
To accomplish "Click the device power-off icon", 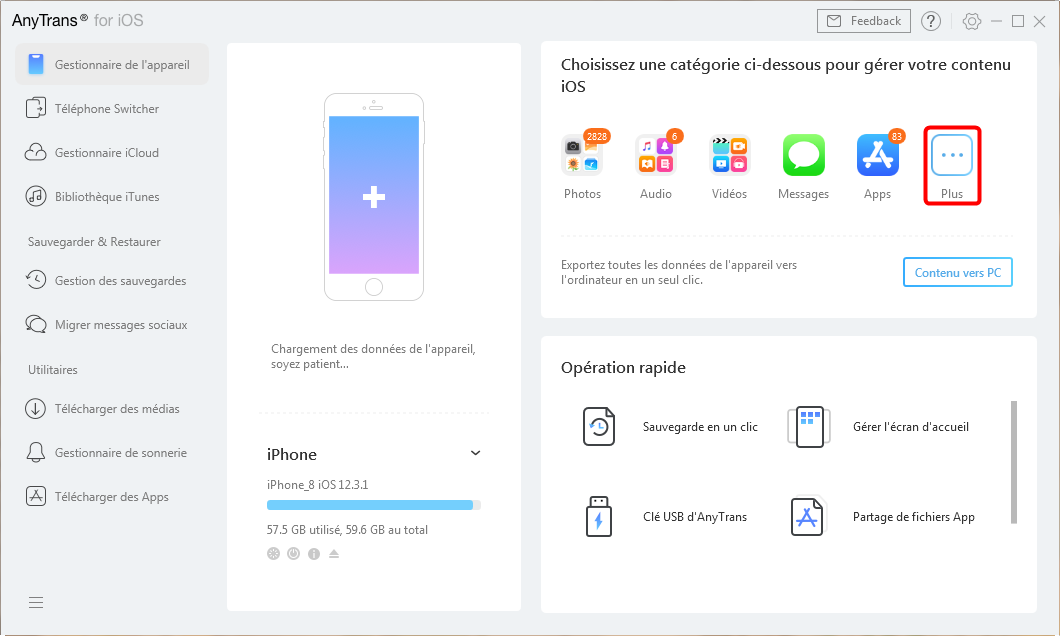I will tap(293, 554).
